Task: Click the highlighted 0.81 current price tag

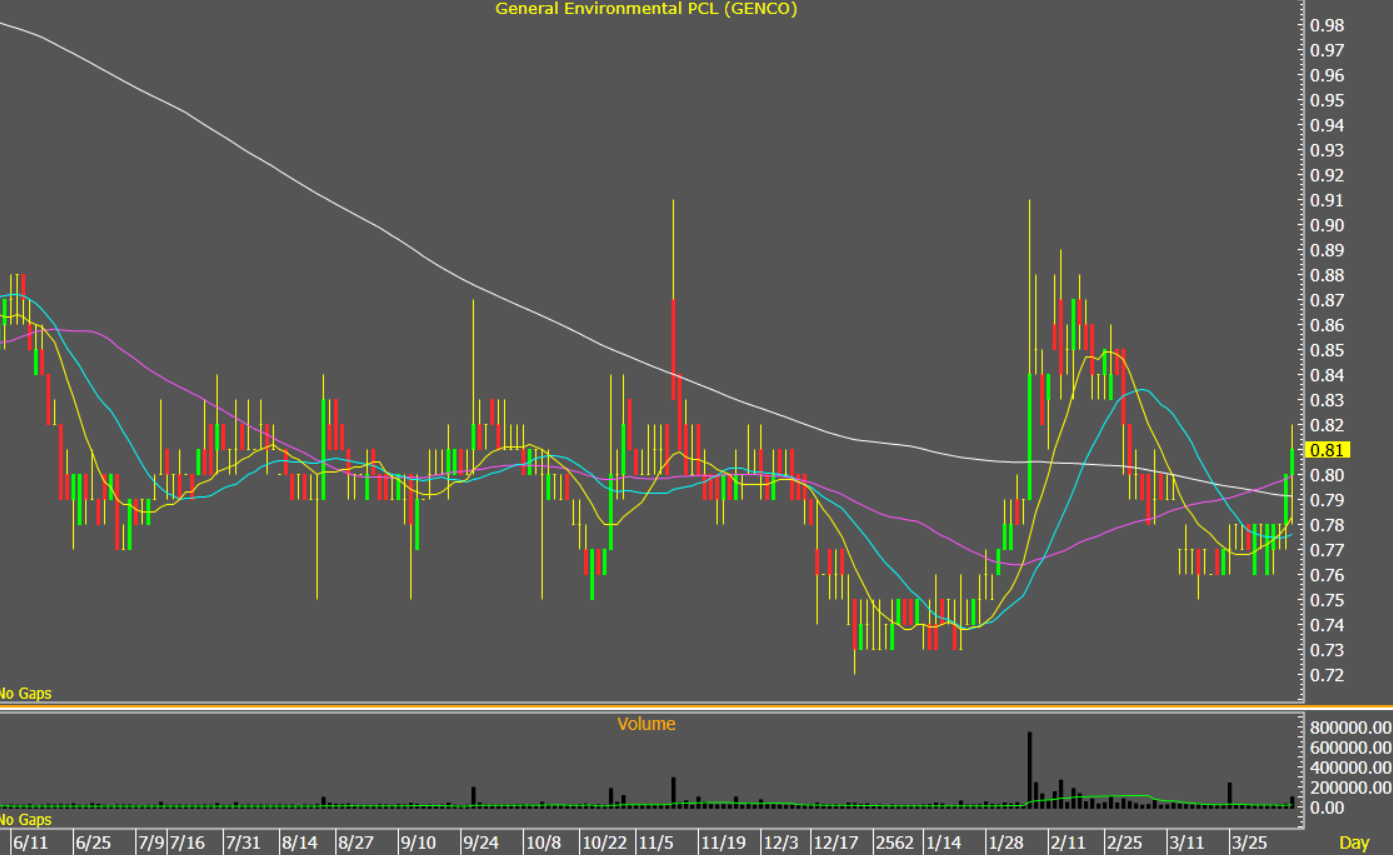Action: pyautogui.click(x=1329, y=450)
